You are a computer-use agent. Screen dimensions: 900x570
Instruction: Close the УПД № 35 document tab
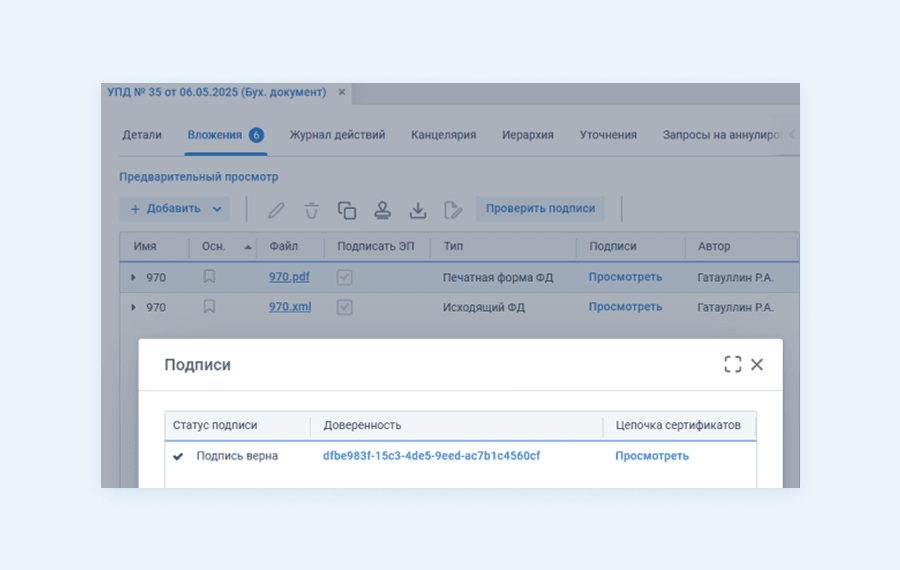342,92
